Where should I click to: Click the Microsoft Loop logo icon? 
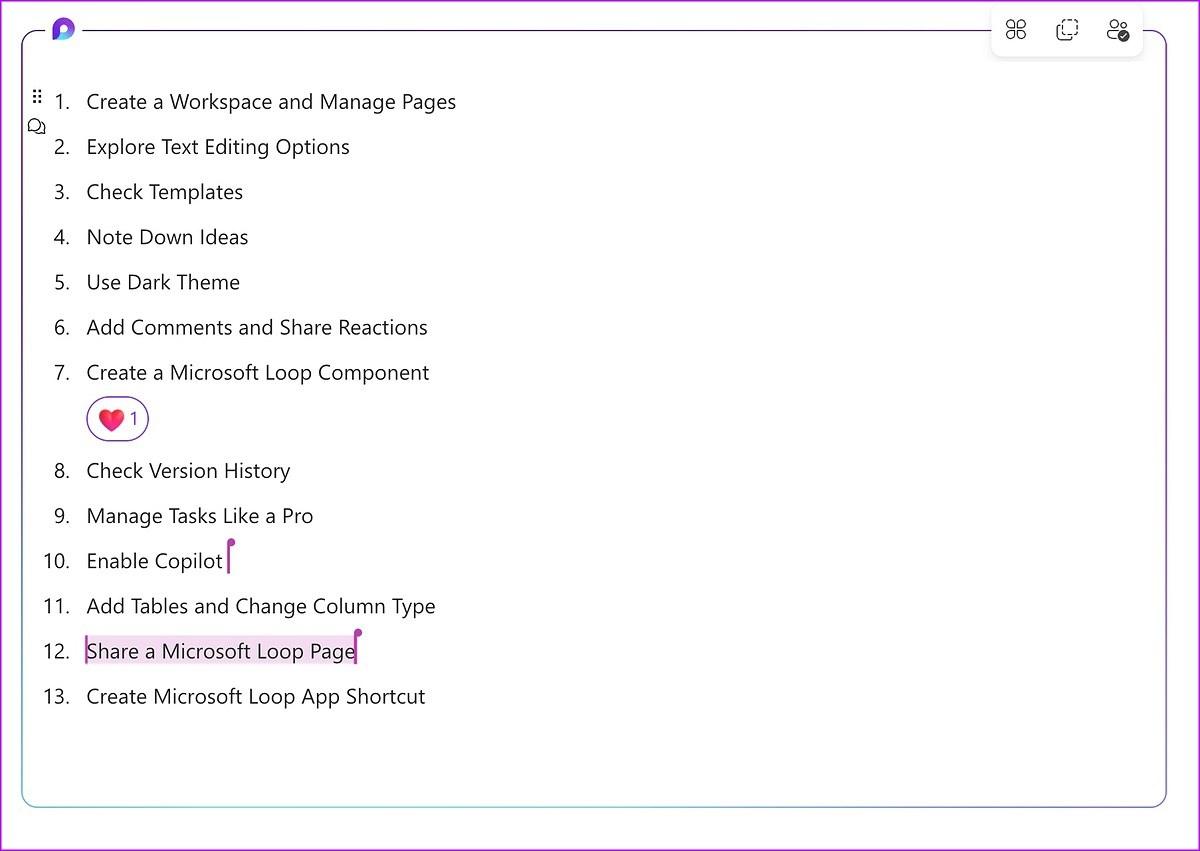pos(63,29)
